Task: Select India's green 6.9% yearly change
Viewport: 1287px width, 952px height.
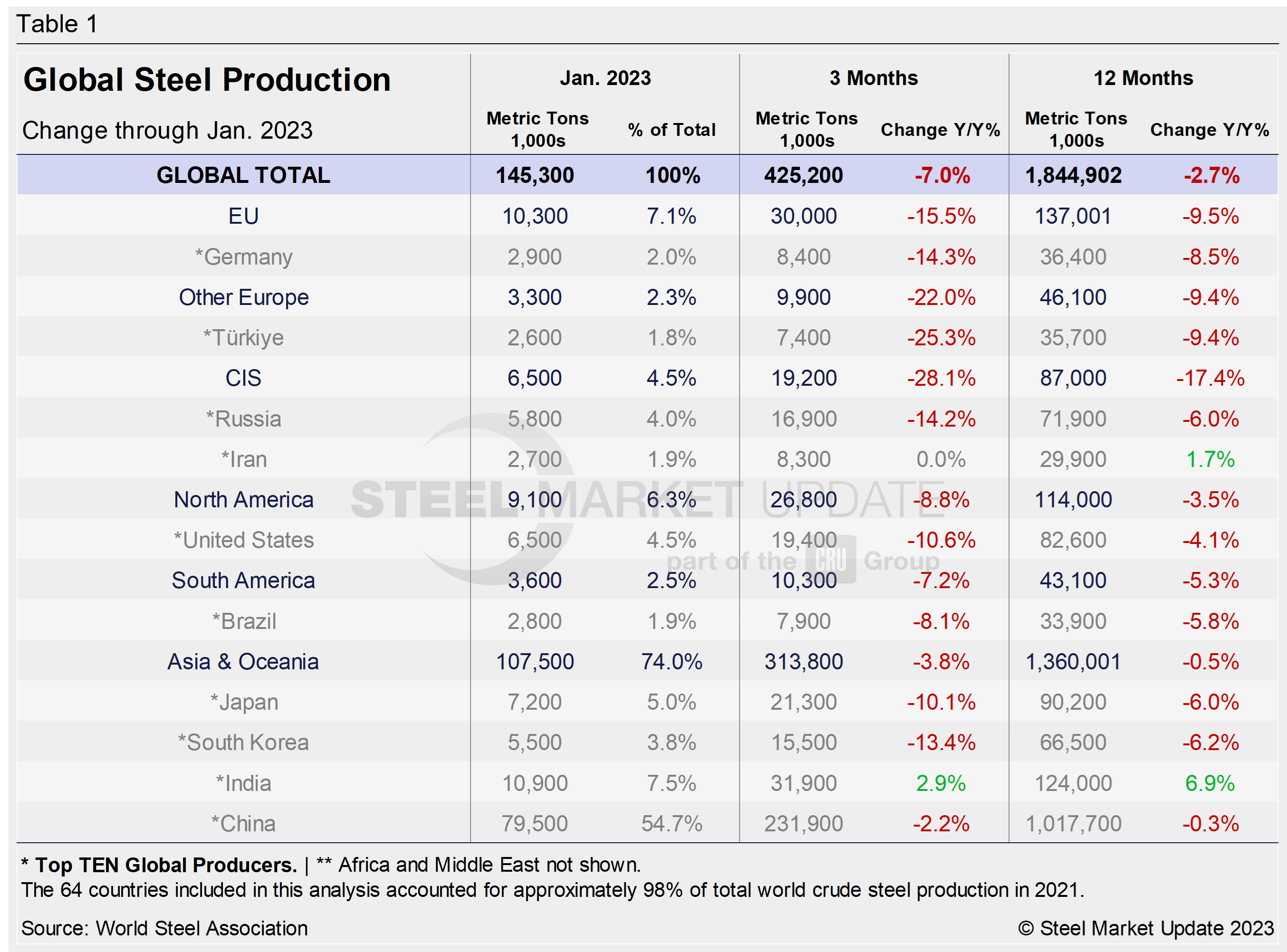Action: coord(1210,783)
